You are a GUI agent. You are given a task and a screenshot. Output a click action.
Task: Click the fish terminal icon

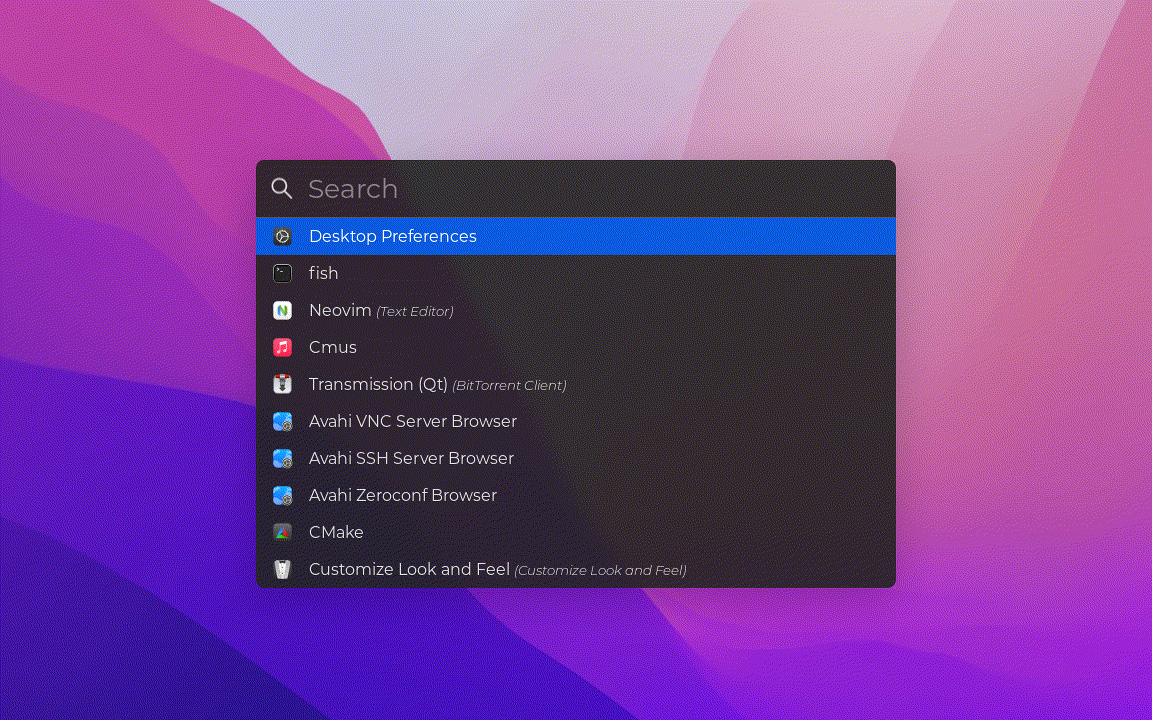(x=282, y=273)
